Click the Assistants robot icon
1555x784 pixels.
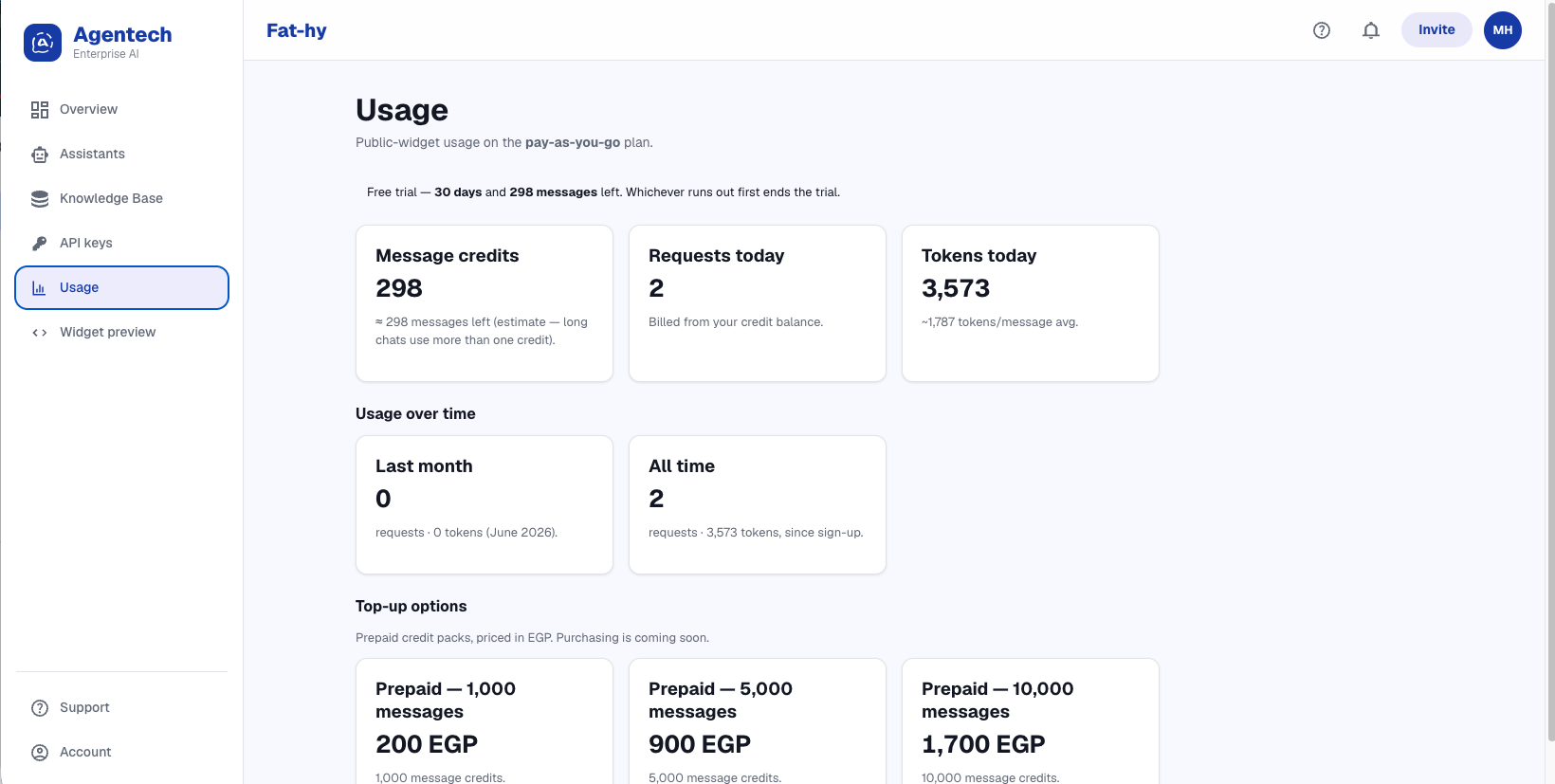pos(40,155)
